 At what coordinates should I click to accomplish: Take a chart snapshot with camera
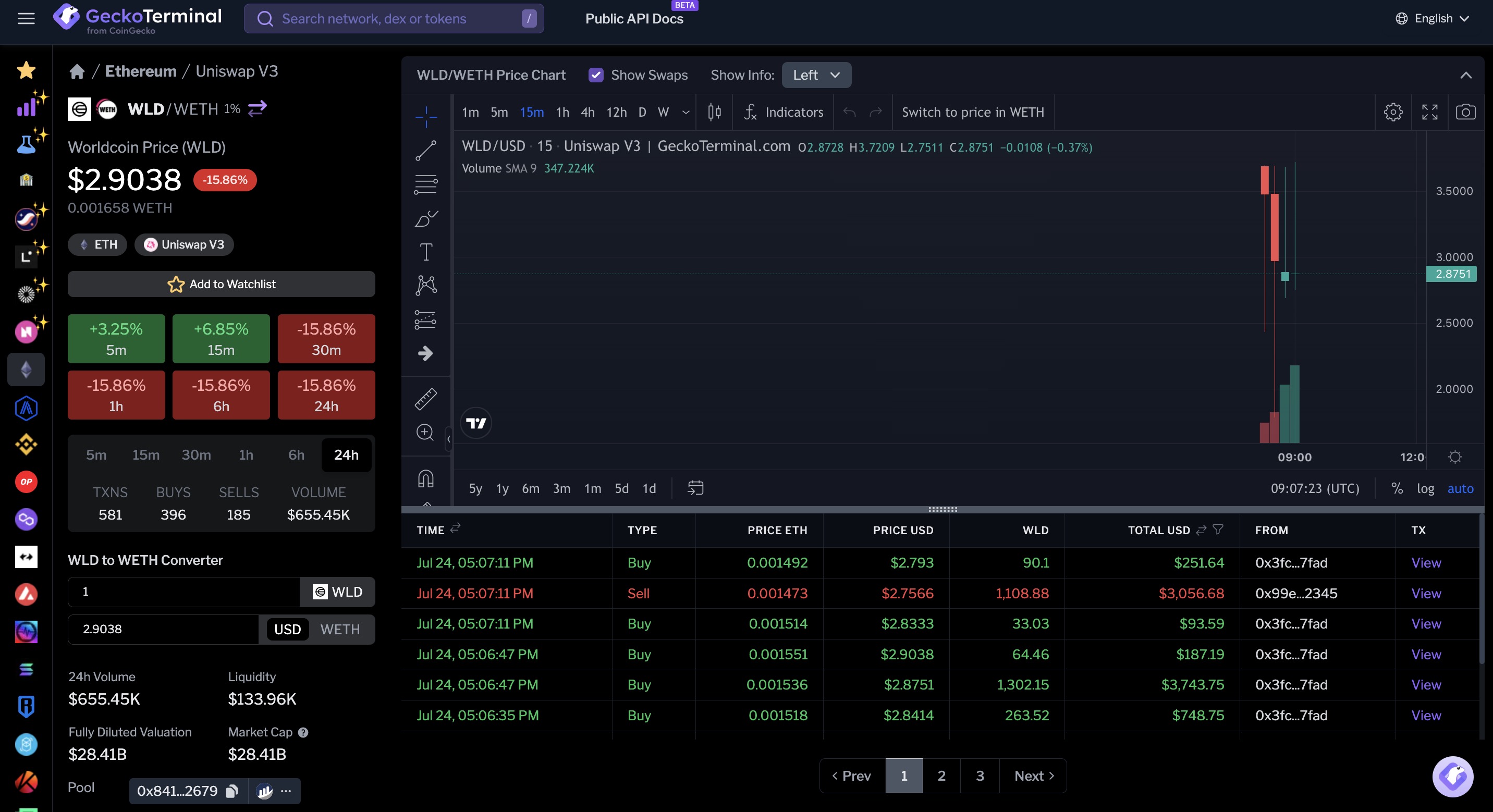click(1466, 112)
